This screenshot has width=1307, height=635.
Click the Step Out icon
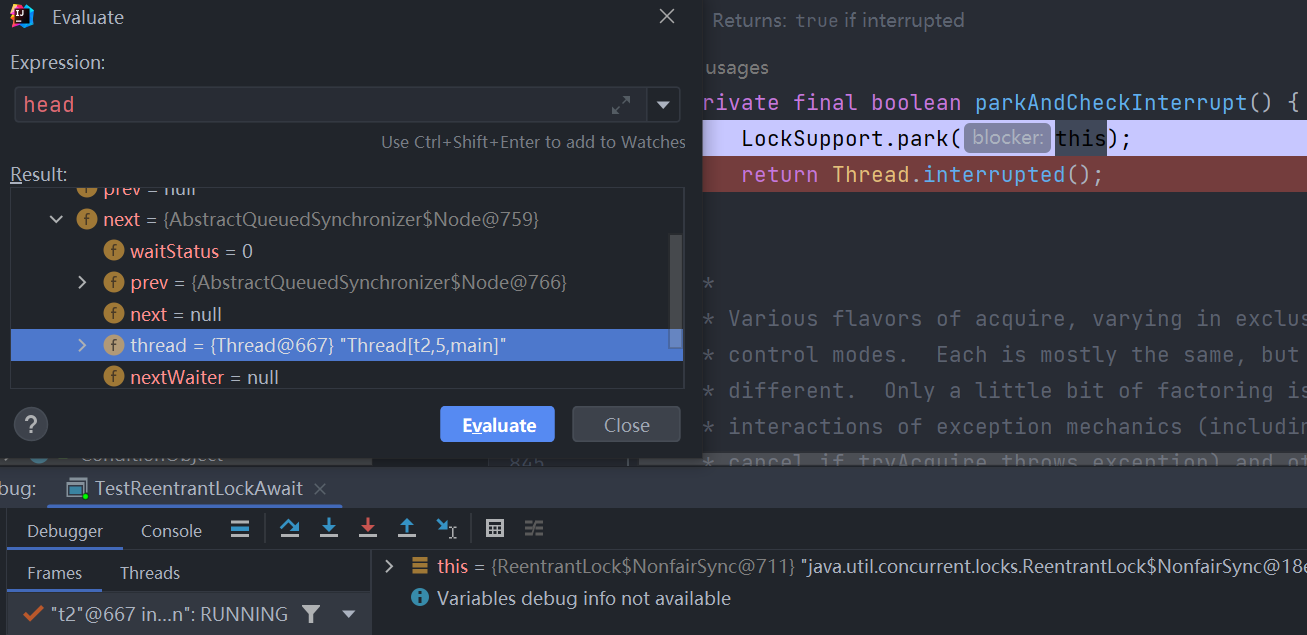406,528
